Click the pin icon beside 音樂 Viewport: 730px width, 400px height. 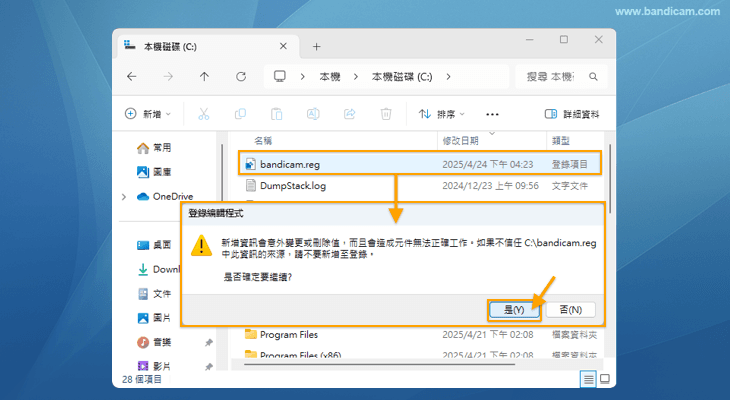[209, 343]
